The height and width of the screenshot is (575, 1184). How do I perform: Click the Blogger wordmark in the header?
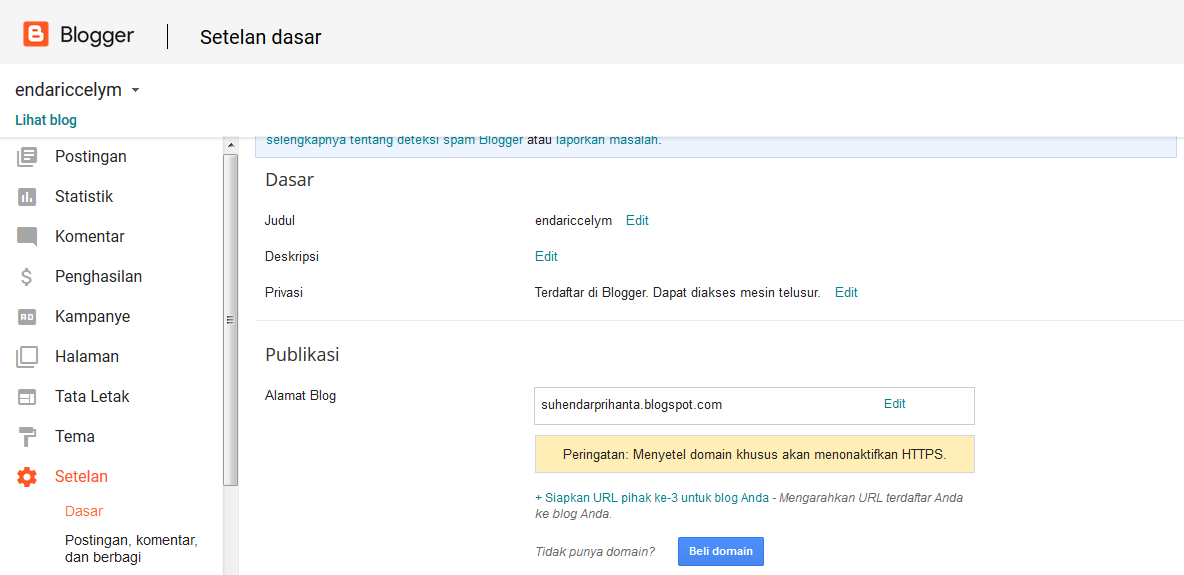[x=97, y=35]
